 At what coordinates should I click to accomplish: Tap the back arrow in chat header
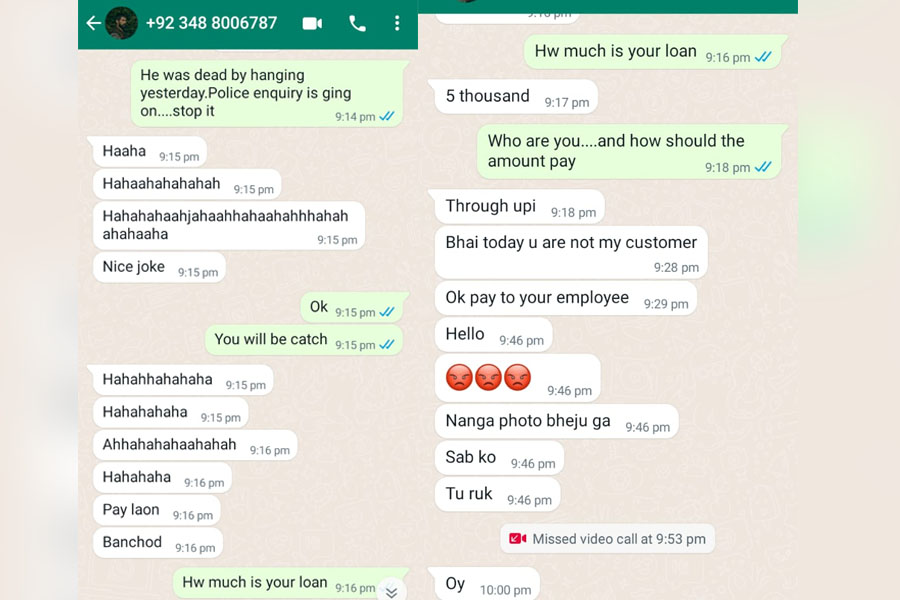(94, 23)
